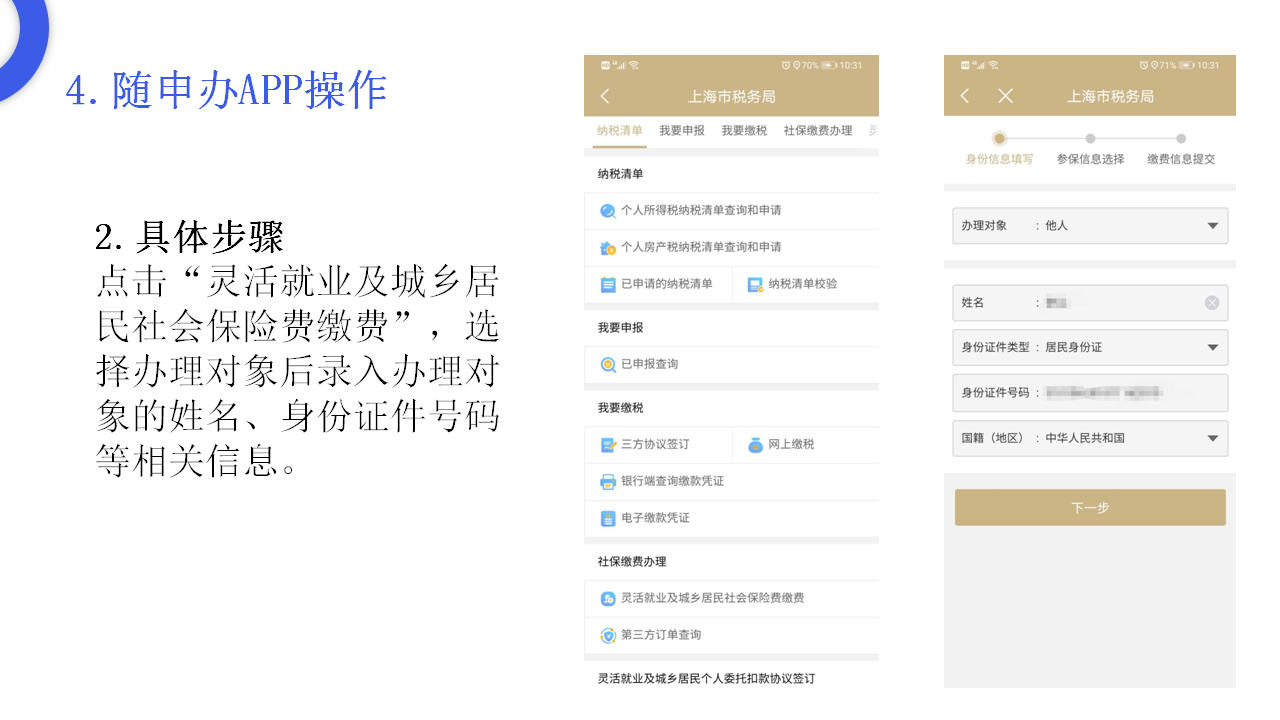Image resolution: width=1280 pixels, height=720 pixels.
Task: Tap the 已申请的纳税清单 icon
Action: tap(607, 284)
